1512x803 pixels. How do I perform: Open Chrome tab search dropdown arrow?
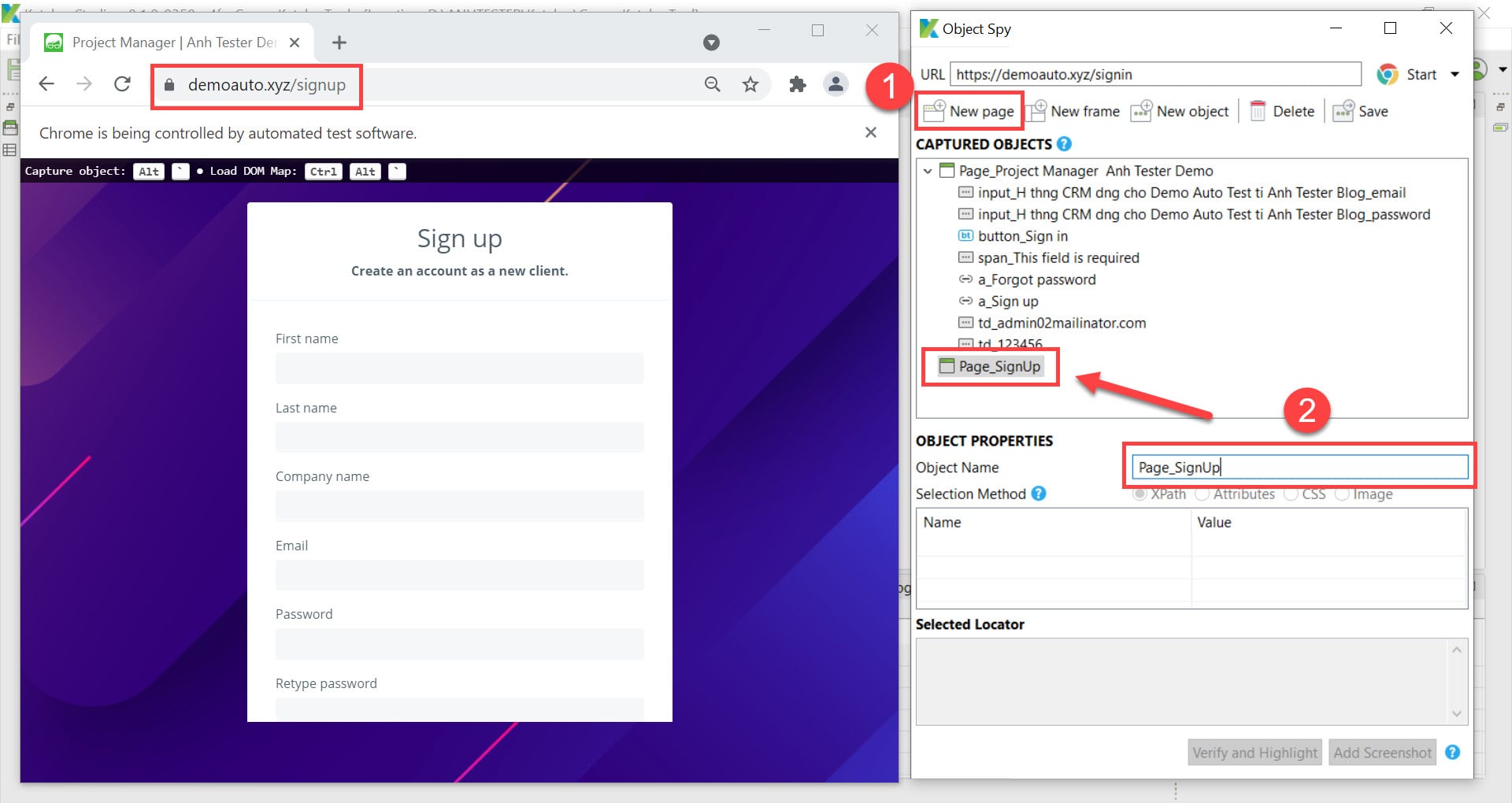[x=711, y=43]
